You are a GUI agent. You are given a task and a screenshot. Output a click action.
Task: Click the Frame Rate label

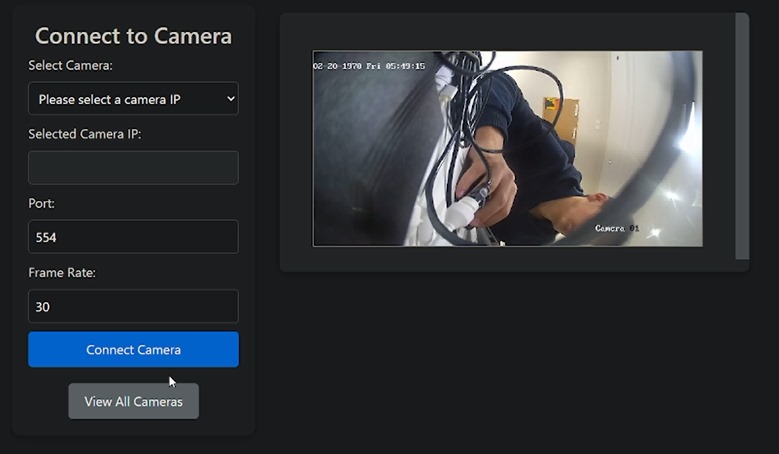[x=62, y=272]
